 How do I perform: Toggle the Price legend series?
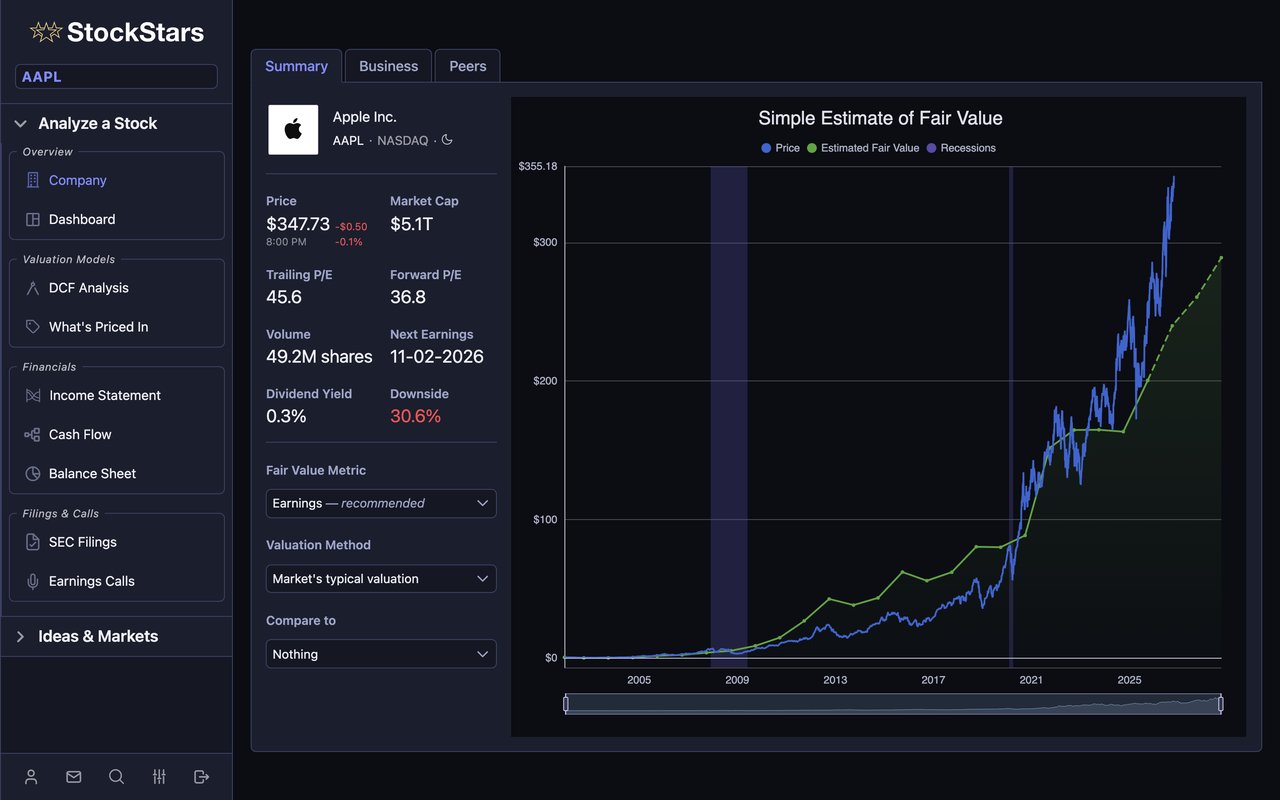[x=780, y=148]
